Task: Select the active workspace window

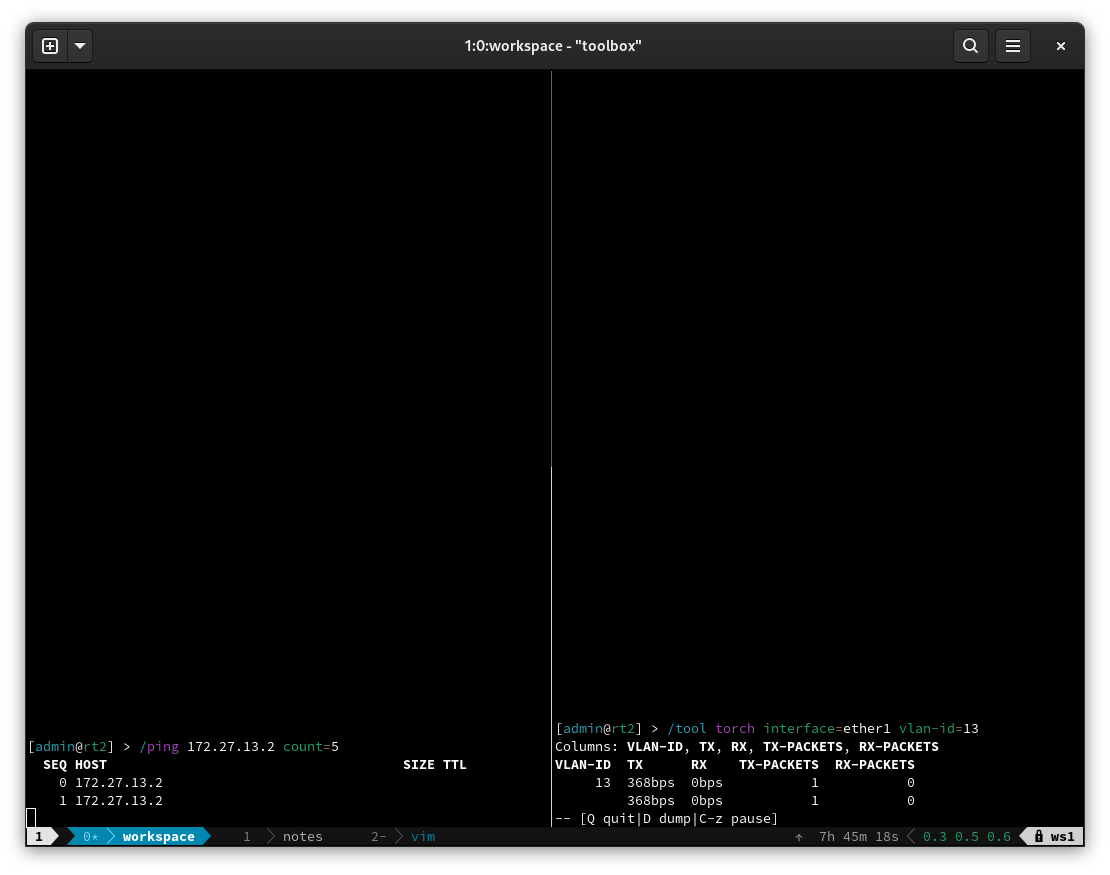Action: click(x=158, y=836)
